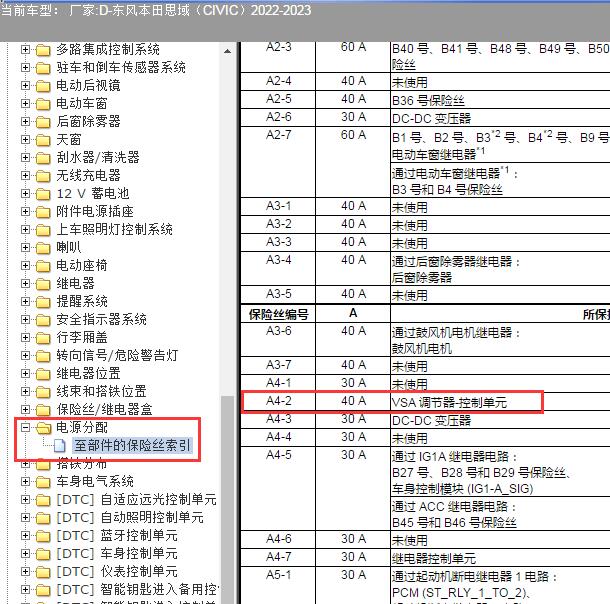610x604 pixels.
Task: Click the 继电器 folder icon
Action: tap(43, 284)
